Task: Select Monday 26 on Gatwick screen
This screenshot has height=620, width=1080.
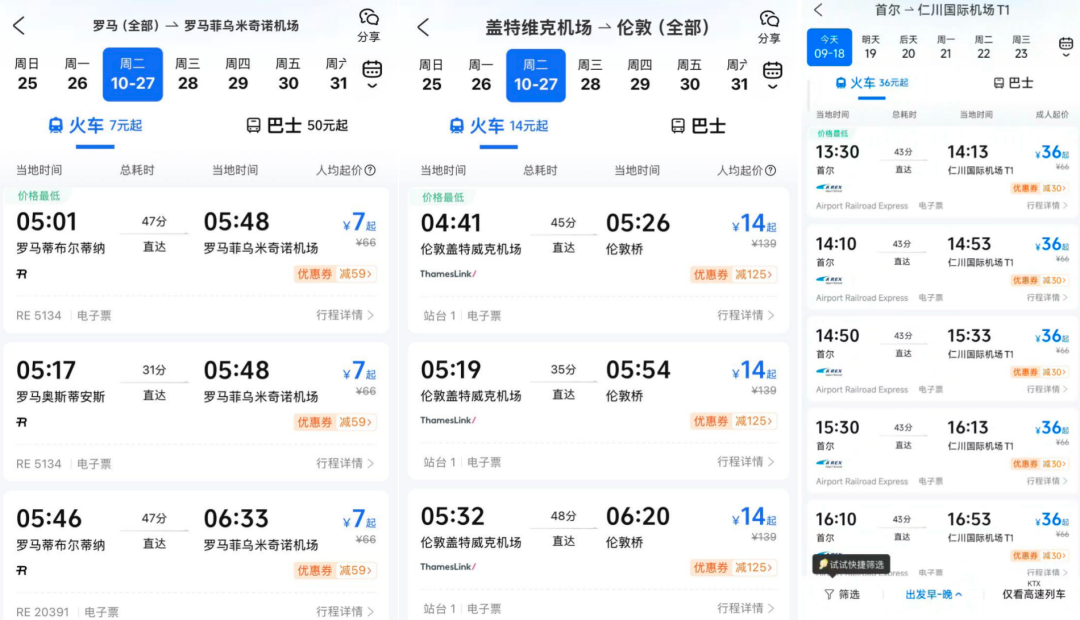Action: pos(481,76)
